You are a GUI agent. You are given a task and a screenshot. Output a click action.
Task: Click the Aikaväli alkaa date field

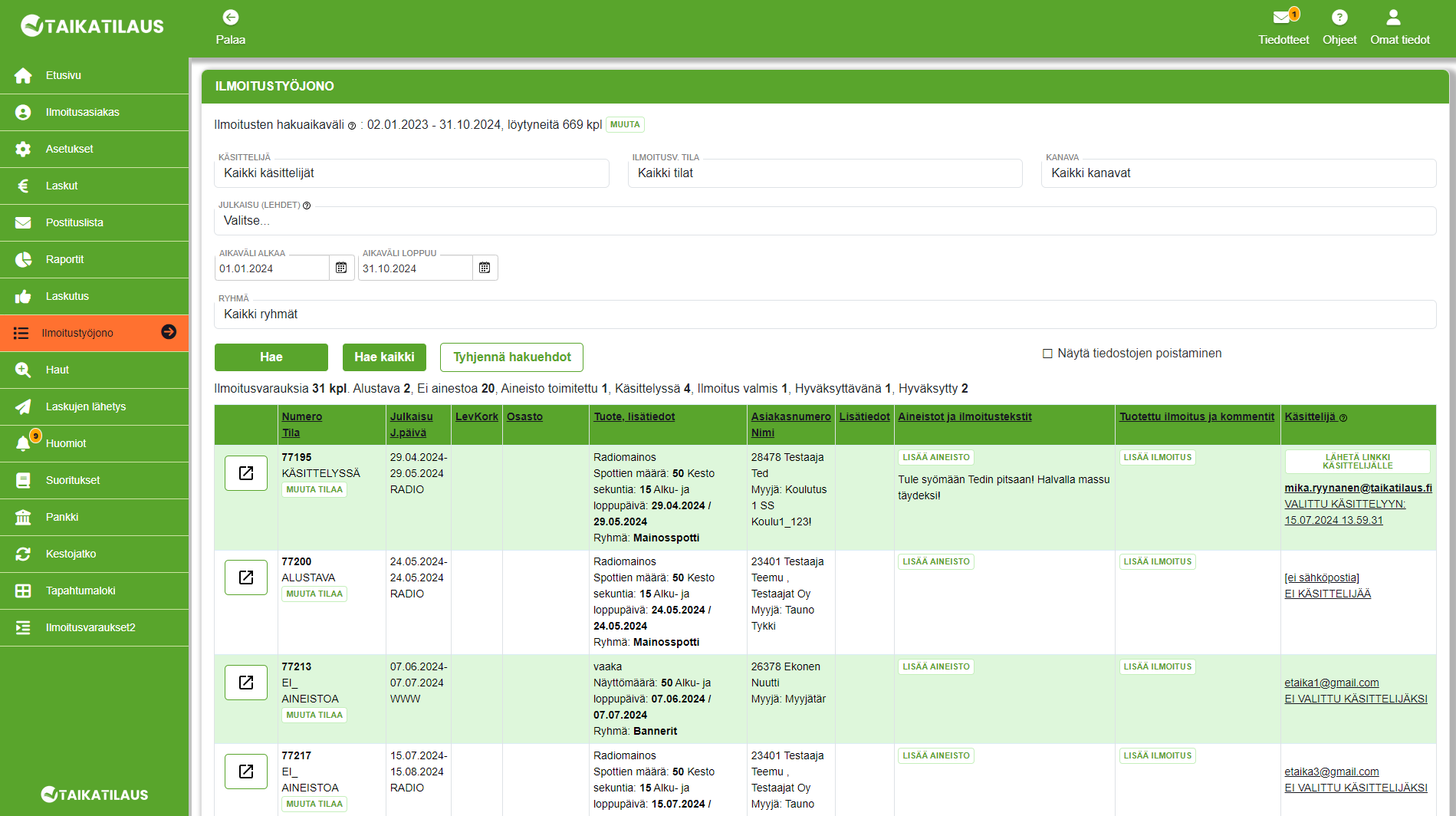[272, 268]
